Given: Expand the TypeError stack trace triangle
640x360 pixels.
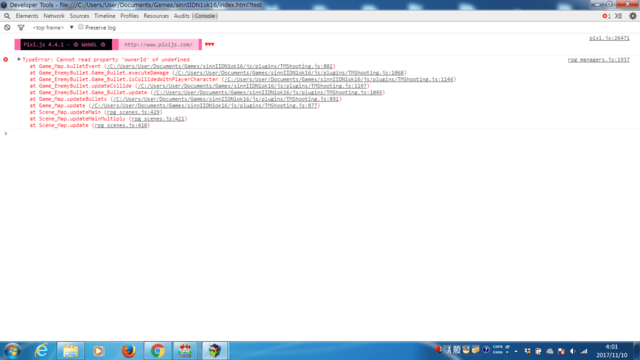Looking at the screenshot, I should tap(19, 59).
